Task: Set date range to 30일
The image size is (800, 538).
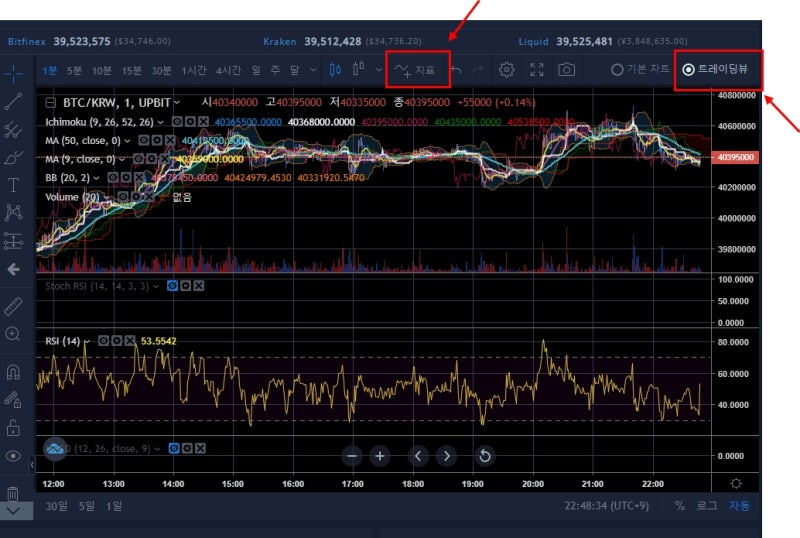Action: (x=56, y=506)
